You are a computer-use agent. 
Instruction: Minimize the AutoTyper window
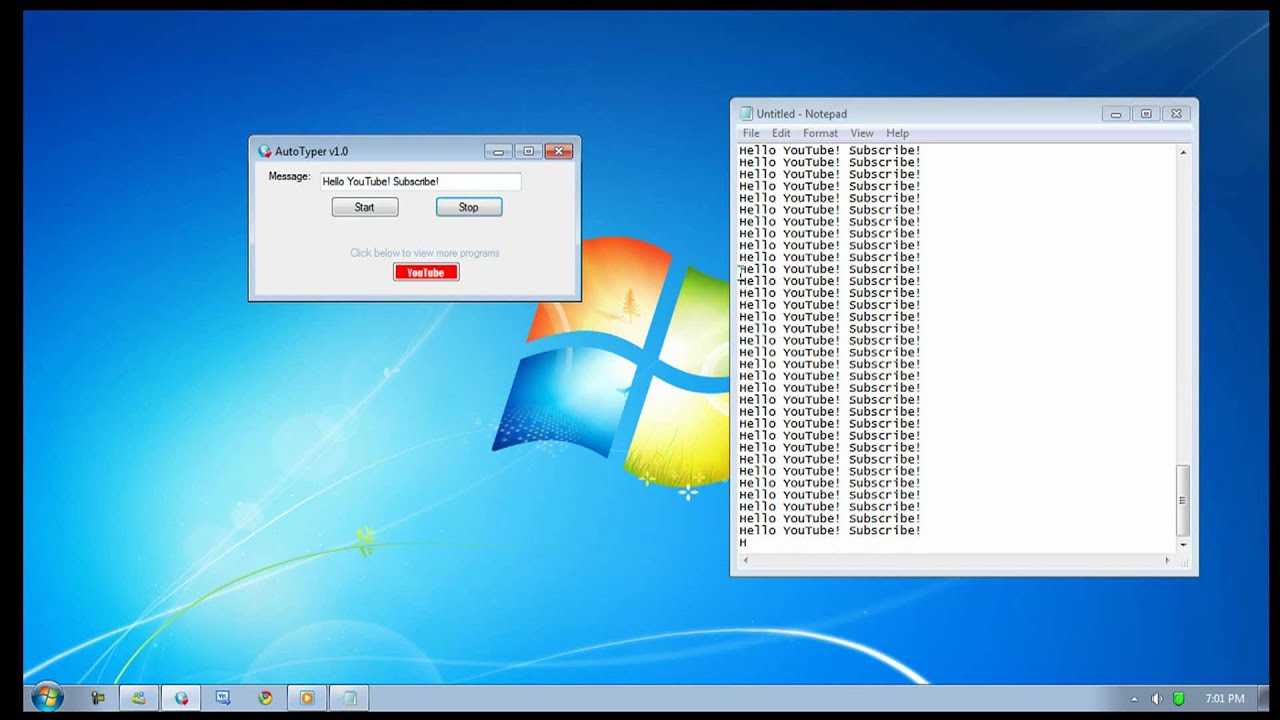[498, 151]
